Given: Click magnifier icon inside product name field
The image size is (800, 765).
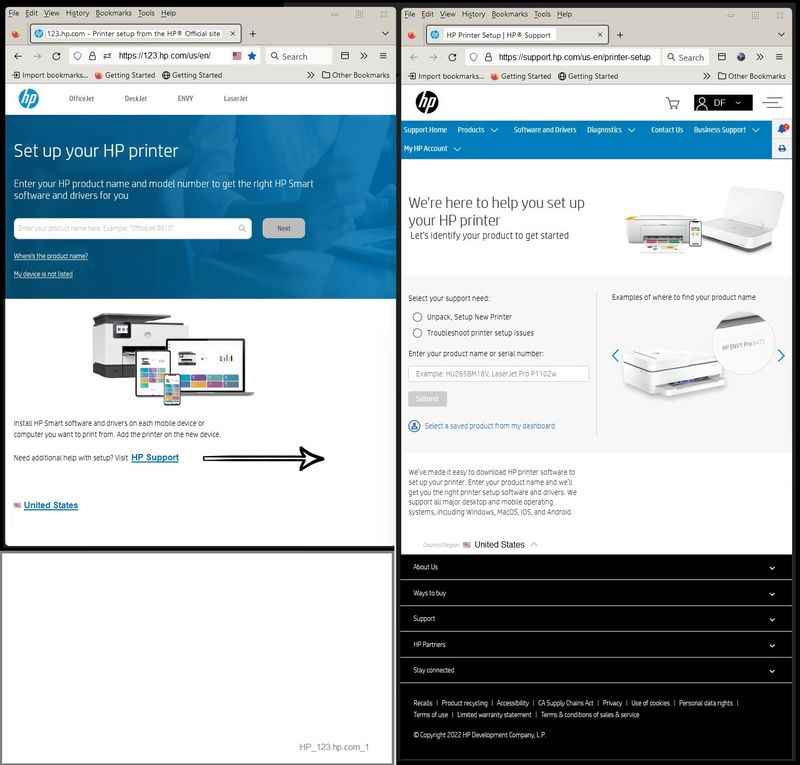Looking at the screenshot, I should coord(242,228).
